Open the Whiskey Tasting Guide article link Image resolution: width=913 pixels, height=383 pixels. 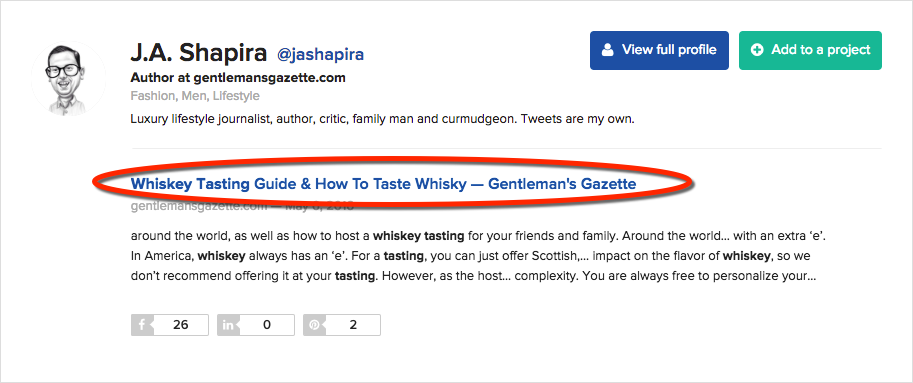coord(383,184)
